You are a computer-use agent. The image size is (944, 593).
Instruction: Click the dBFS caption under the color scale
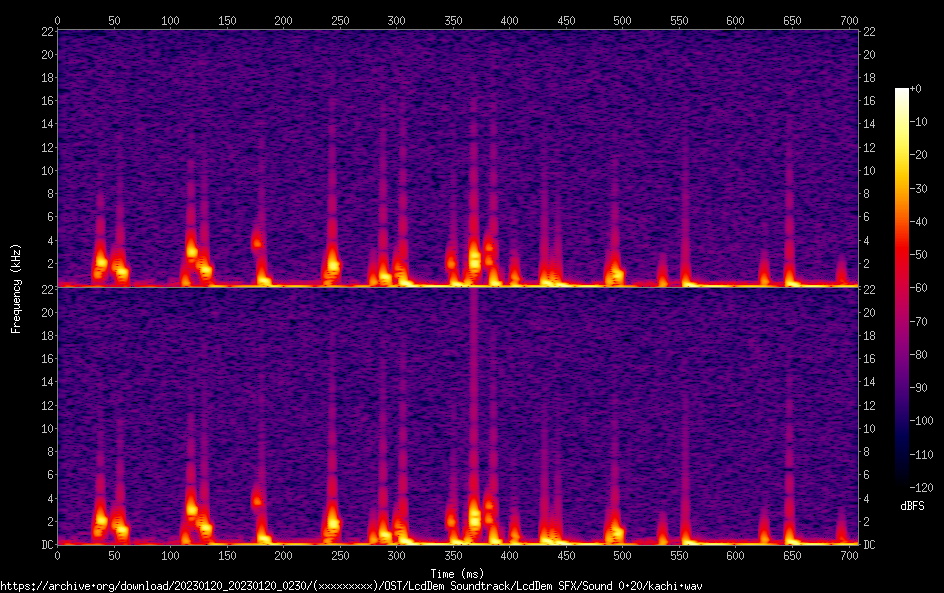[911, 506]
